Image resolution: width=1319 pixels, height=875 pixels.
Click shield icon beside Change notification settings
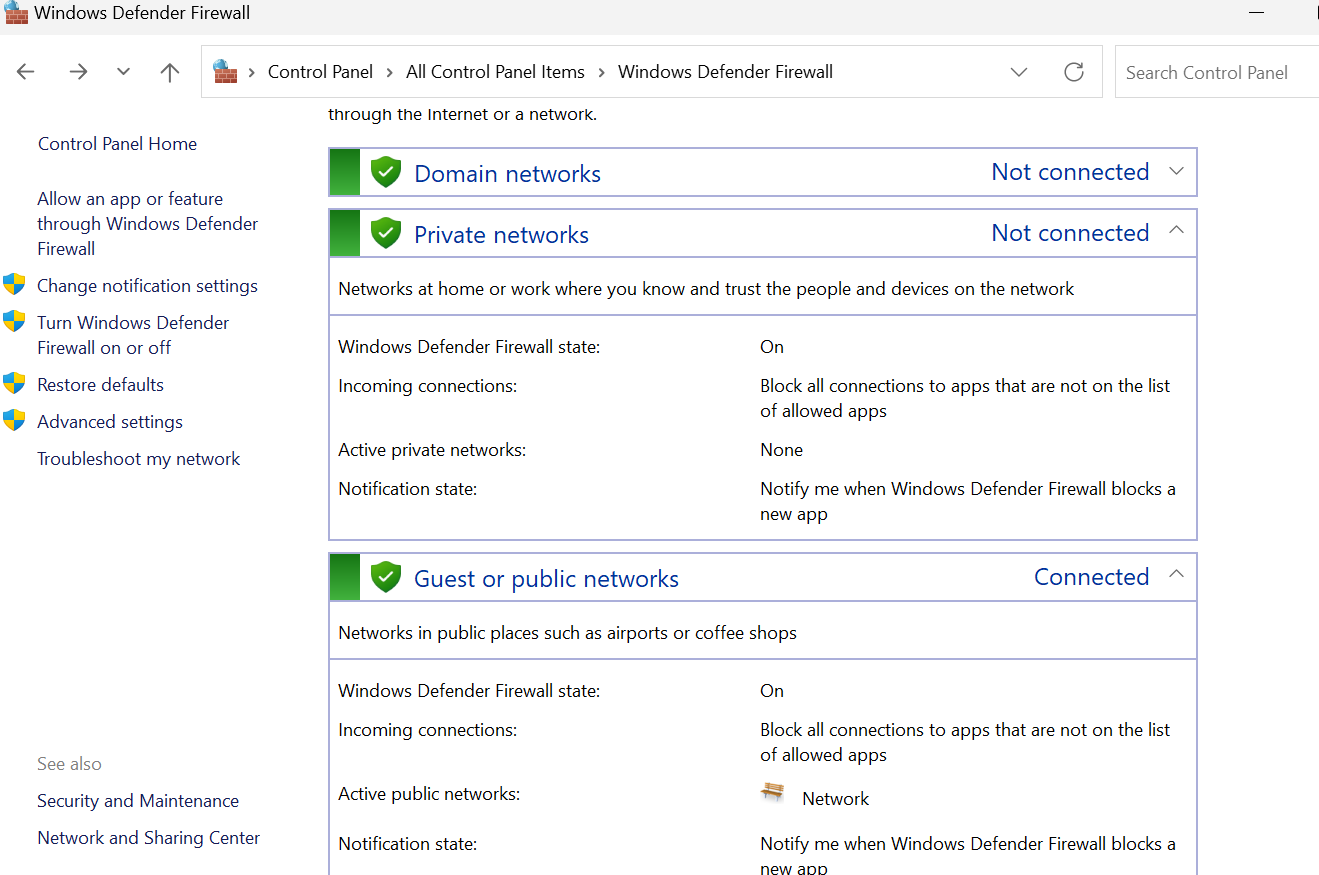[14, 285]
